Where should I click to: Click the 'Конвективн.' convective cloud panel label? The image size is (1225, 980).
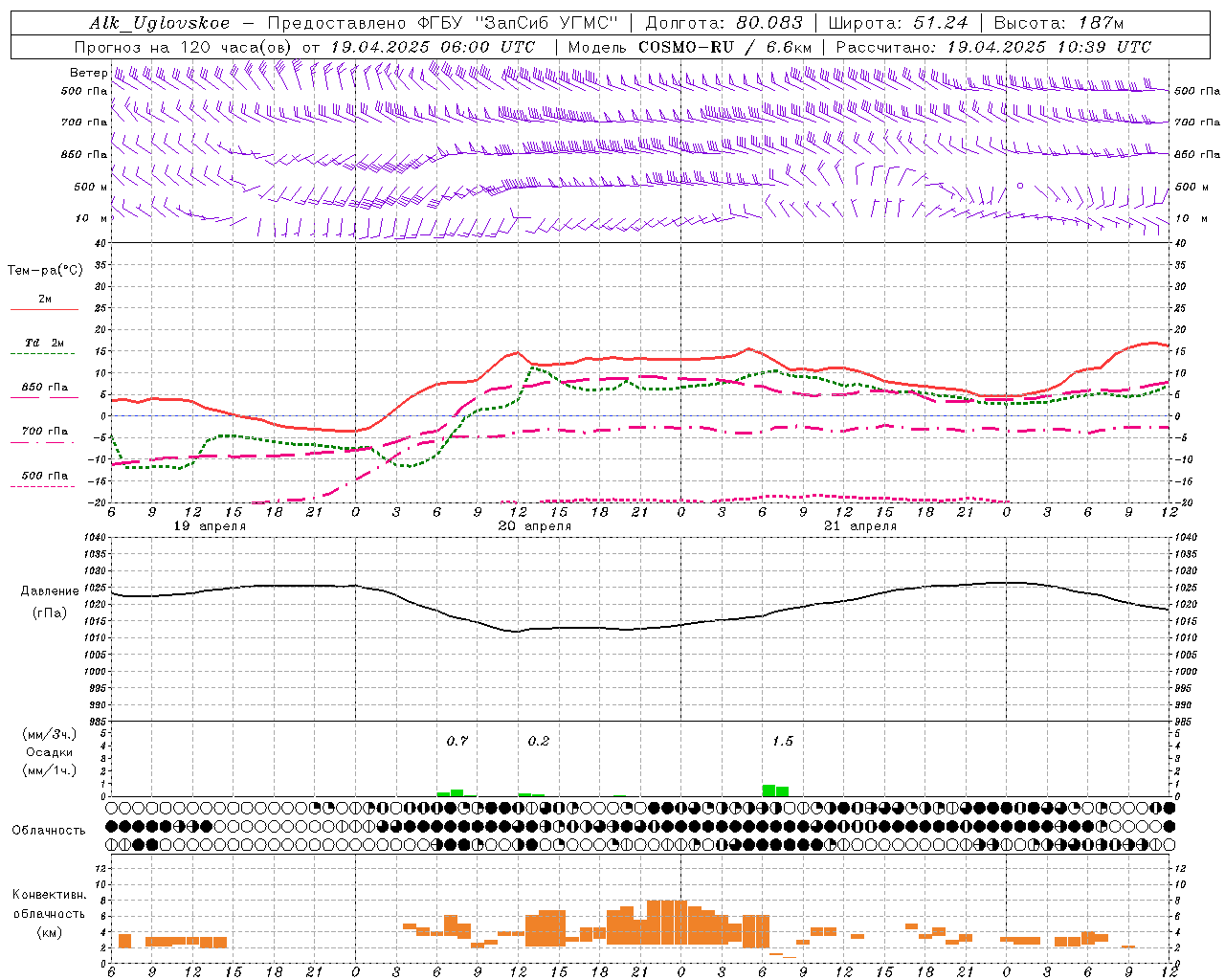(49, 895)
